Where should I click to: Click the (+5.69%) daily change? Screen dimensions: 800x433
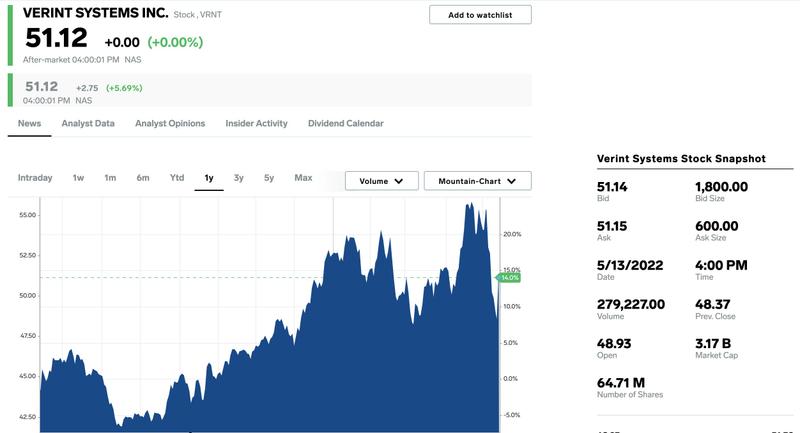click(124, 88)
